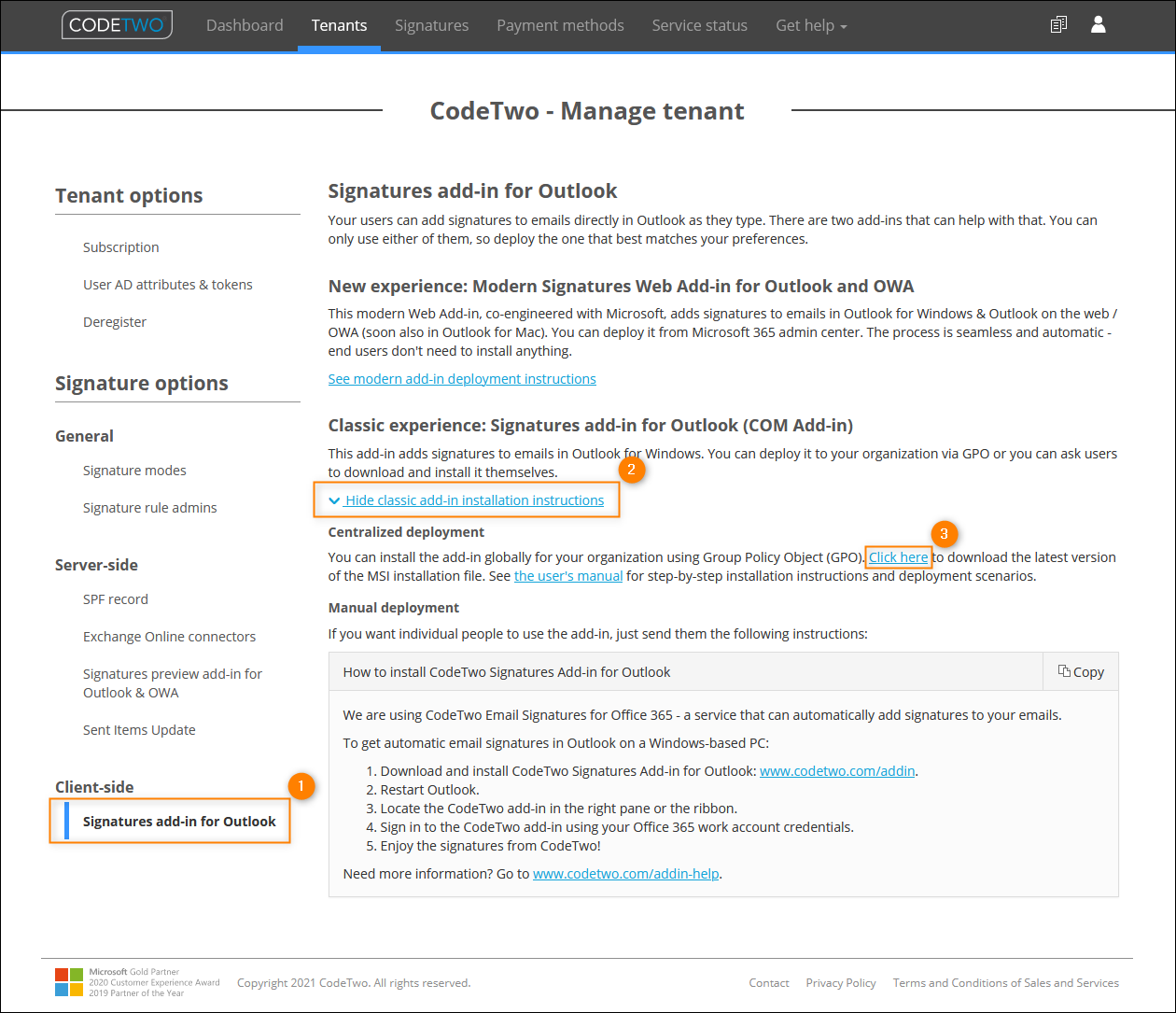Screen dimensions: 1176x1013
Task: Select the Tenants tab
Action: click(339, 25)
